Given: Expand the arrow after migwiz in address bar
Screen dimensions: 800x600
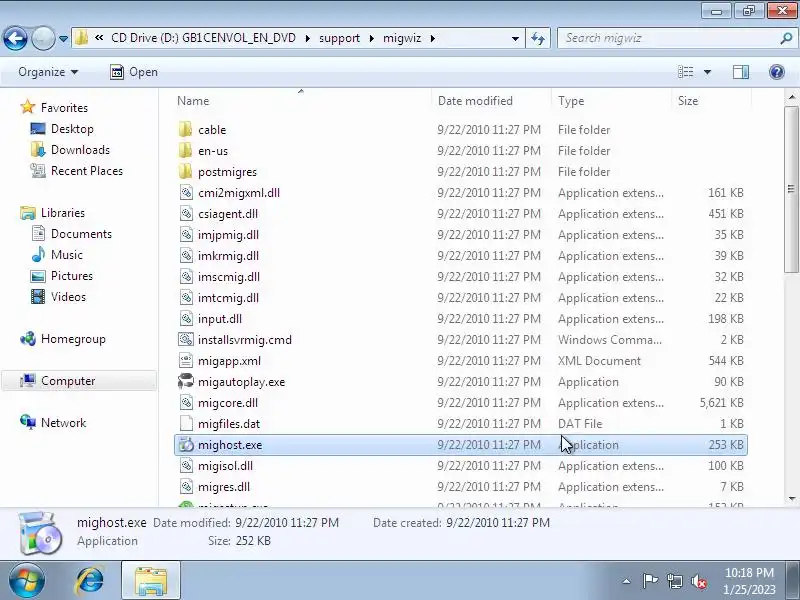Looking at the screenshot, I should point(433,38).
